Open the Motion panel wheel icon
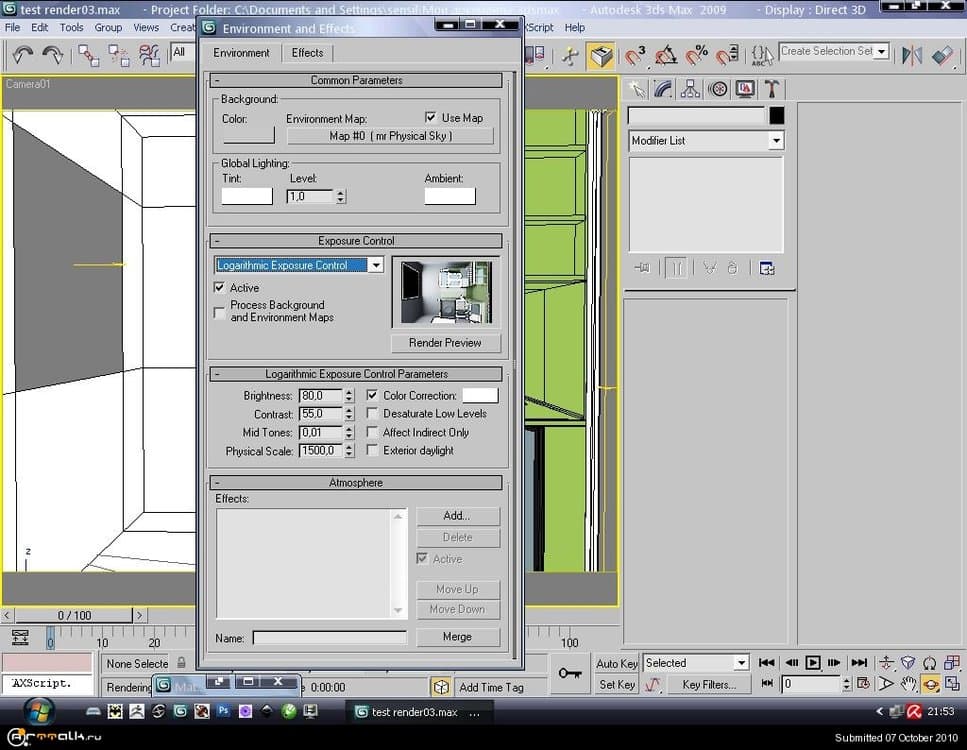 [x=718, y=89]
